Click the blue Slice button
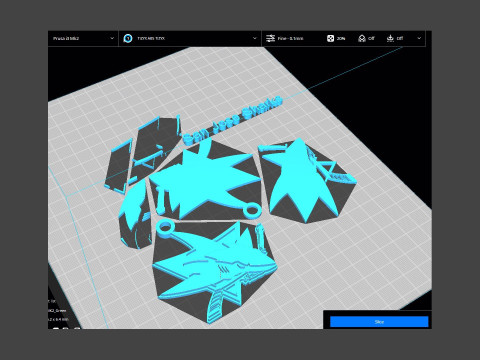This screenshot has width=480, height=360. coord(379,322)
